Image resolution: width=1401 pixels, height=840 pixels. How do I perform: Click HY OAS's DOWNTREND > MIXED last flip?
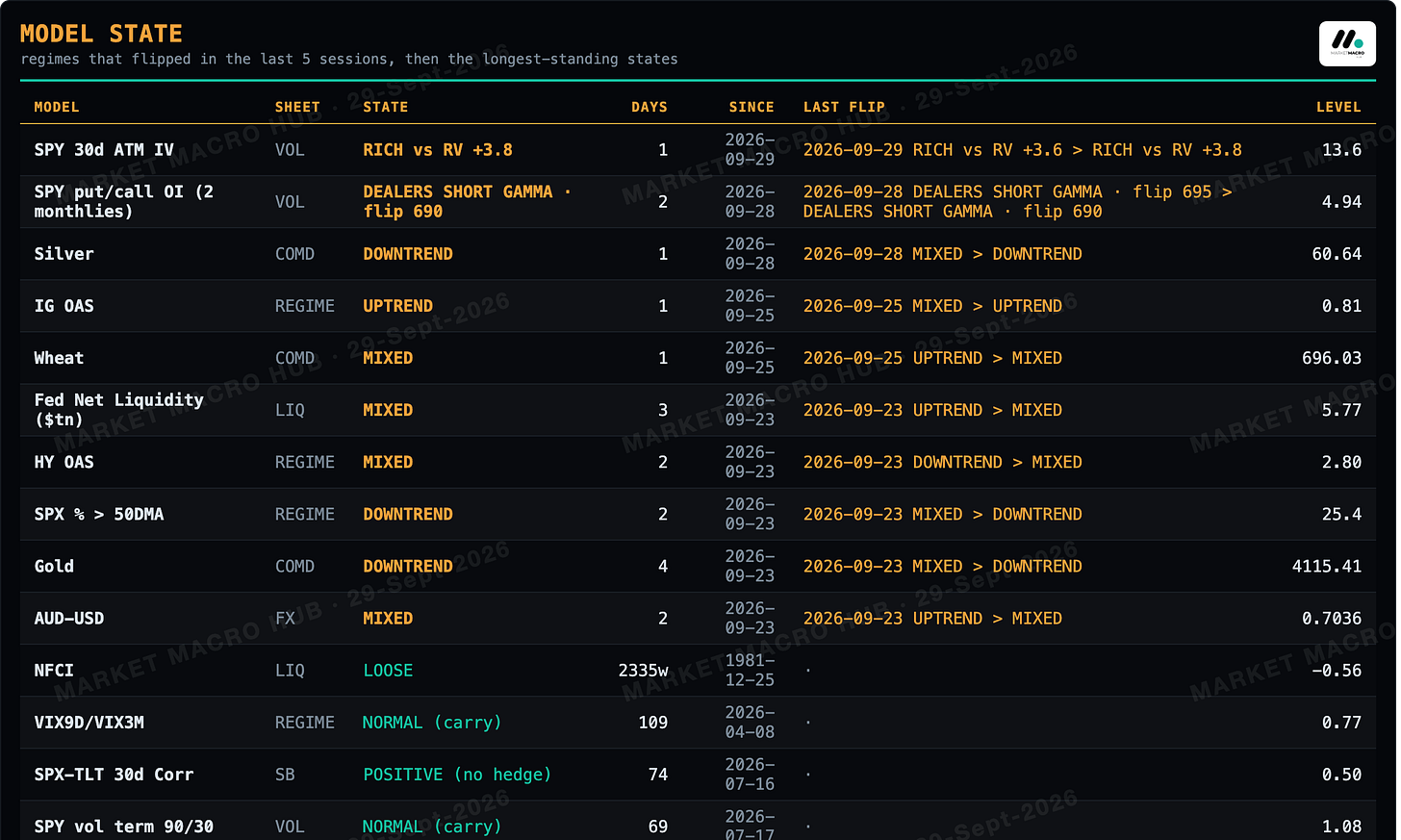pyautogui.click(x=943, y=462)
